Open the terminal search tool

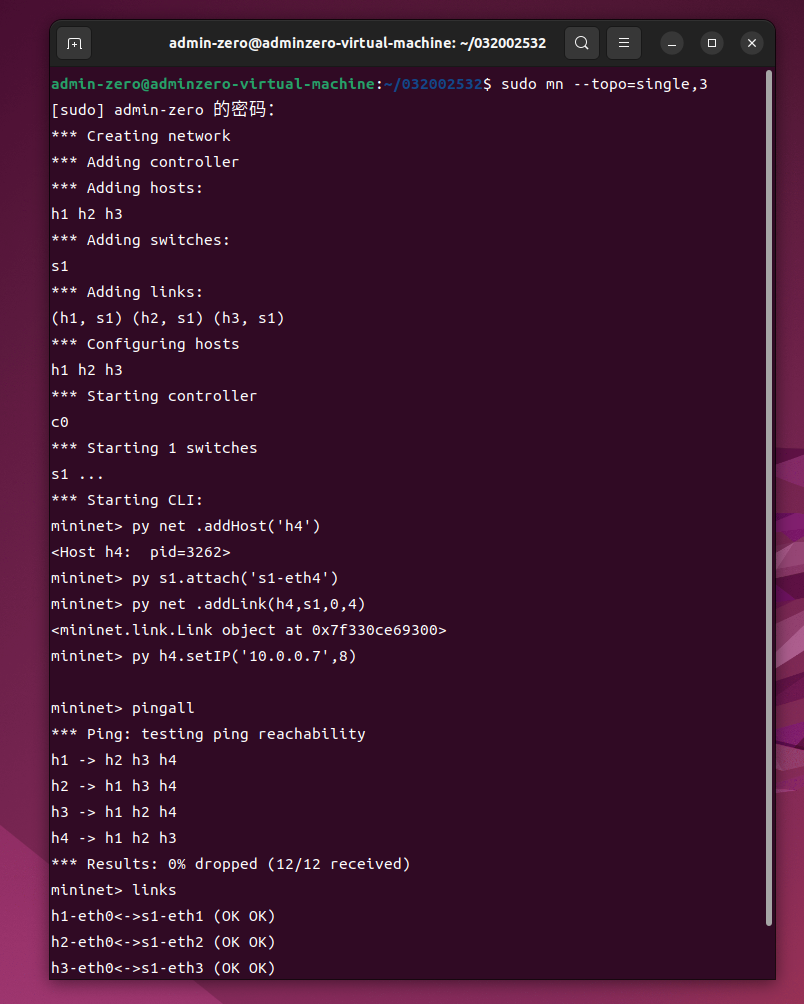(x=581, y=43)
